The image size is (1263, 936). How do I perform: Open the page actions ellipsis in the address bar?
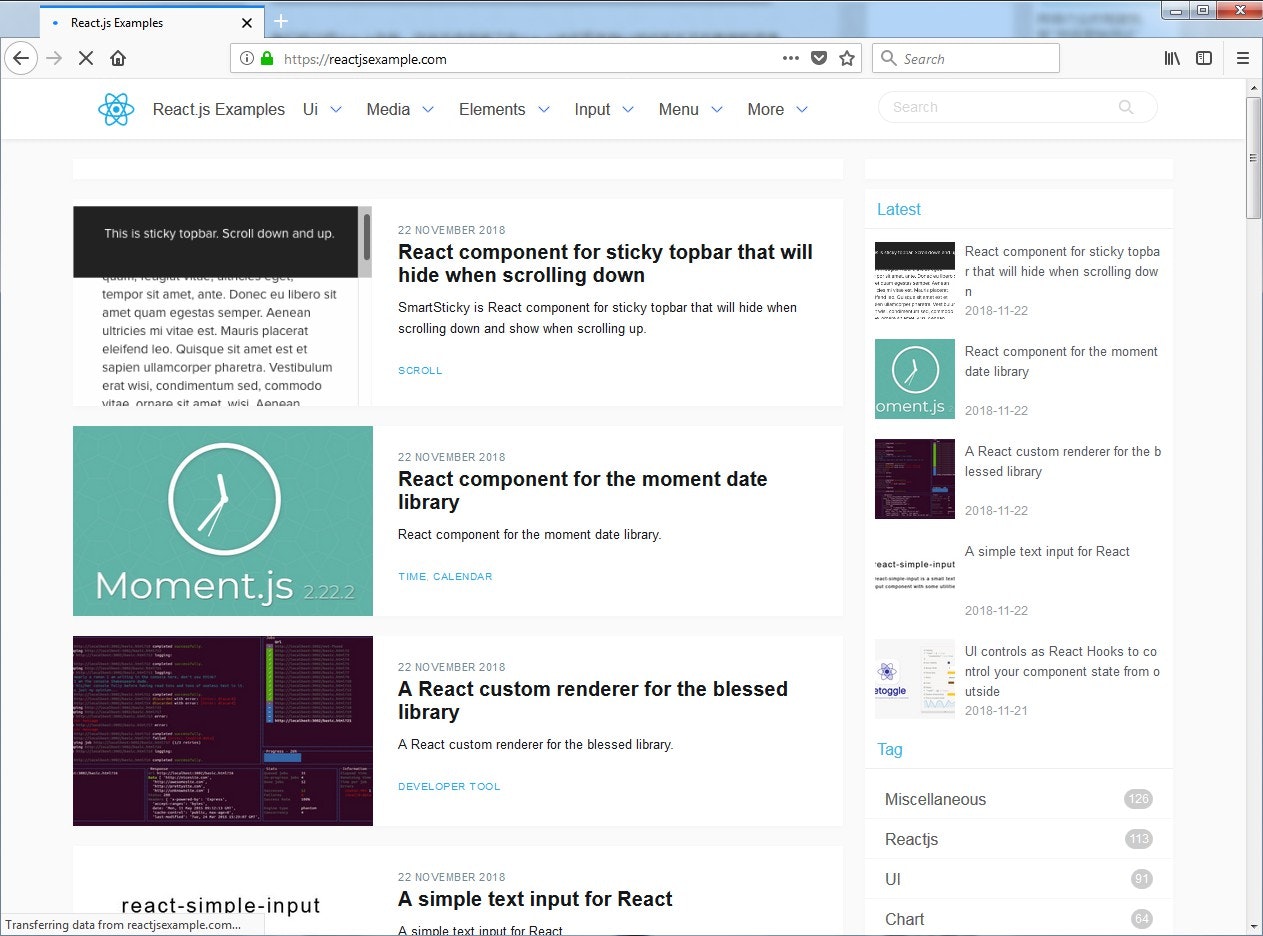tap(790, 58)
